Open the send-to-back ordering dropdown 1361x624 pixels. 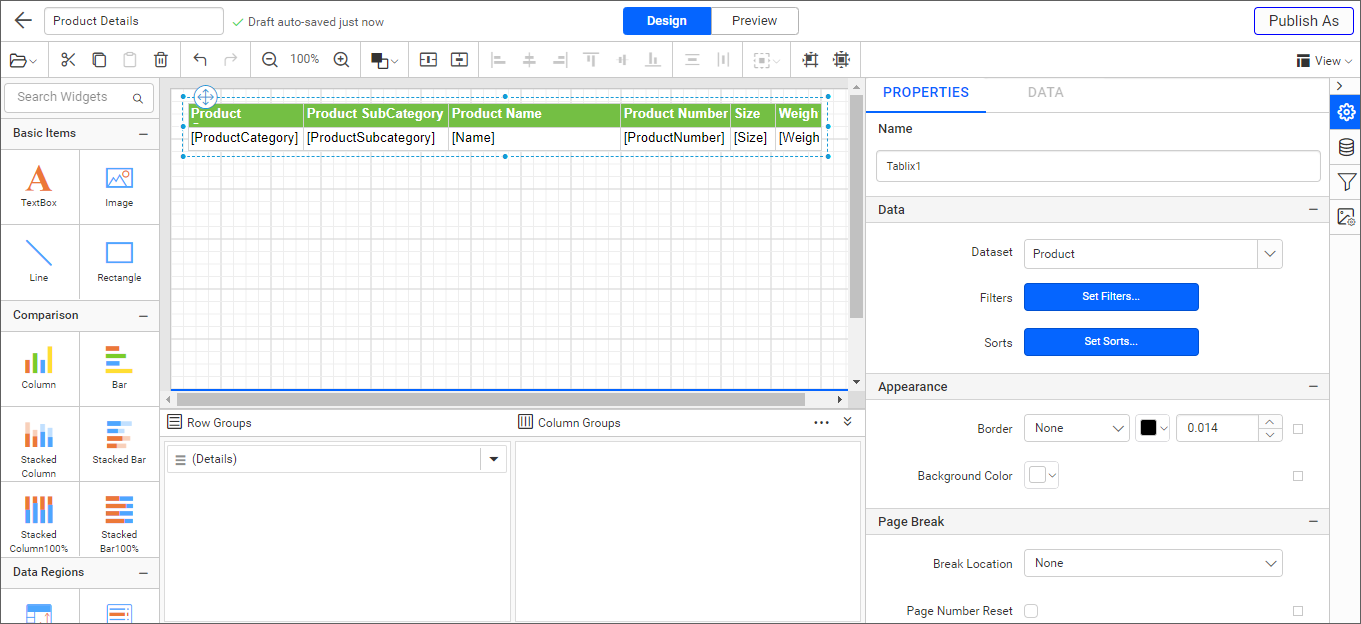(385, 60)
